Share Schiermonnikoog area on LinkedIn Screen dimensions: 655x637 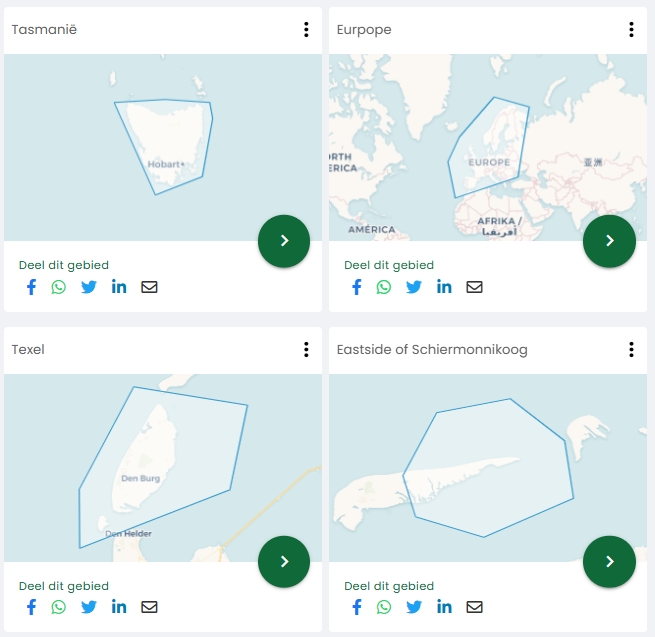[444, 607]
